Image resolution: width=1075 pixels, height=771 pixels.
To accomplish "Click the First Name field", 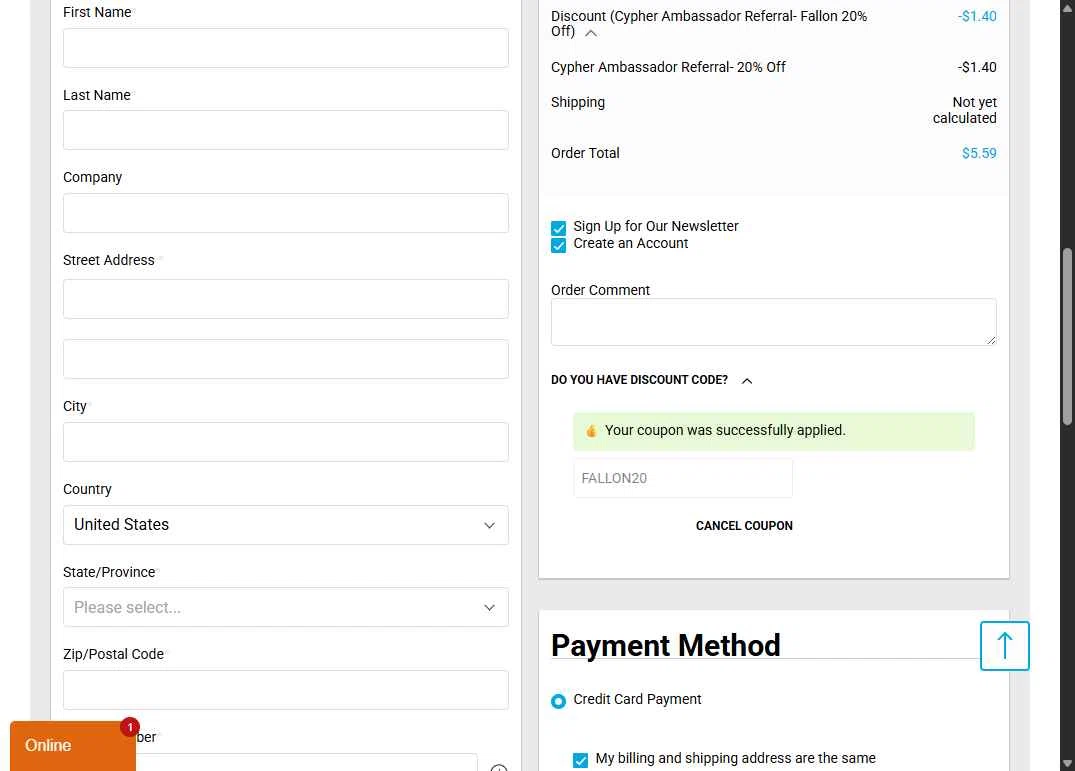I will click(x=286, y=48).
